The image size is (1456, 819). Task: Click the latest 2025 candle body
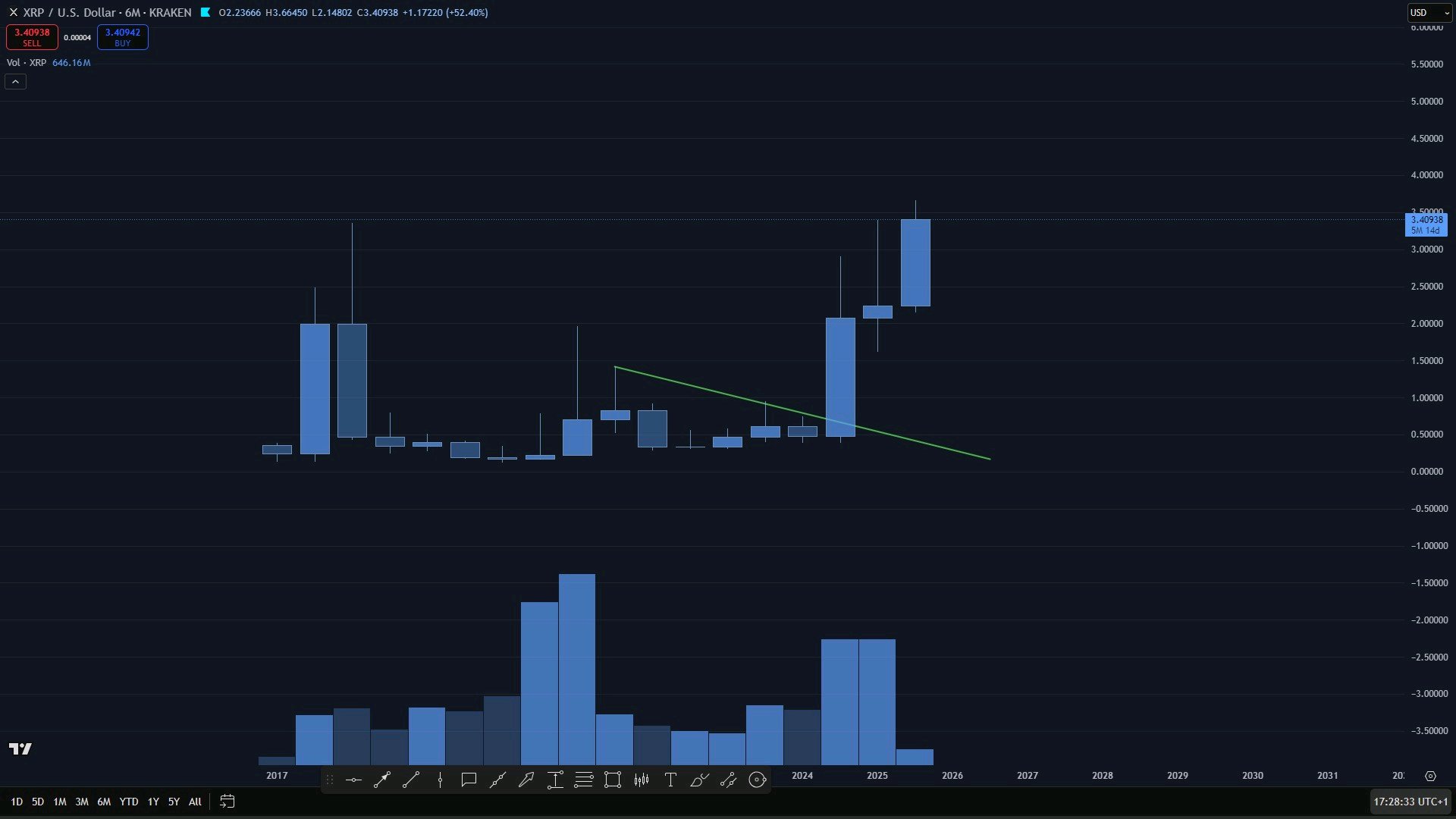[915, 262]
